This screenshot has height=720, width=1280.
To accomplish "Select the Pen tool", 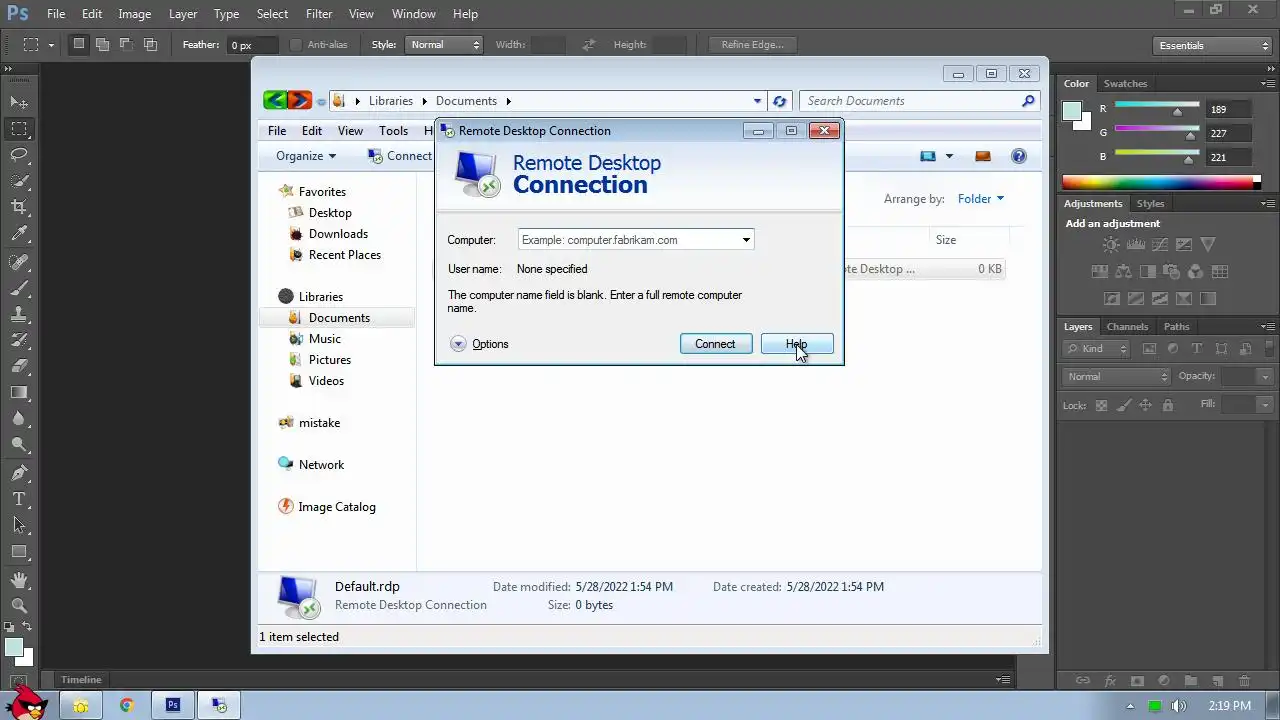I will tap(19, 473).
